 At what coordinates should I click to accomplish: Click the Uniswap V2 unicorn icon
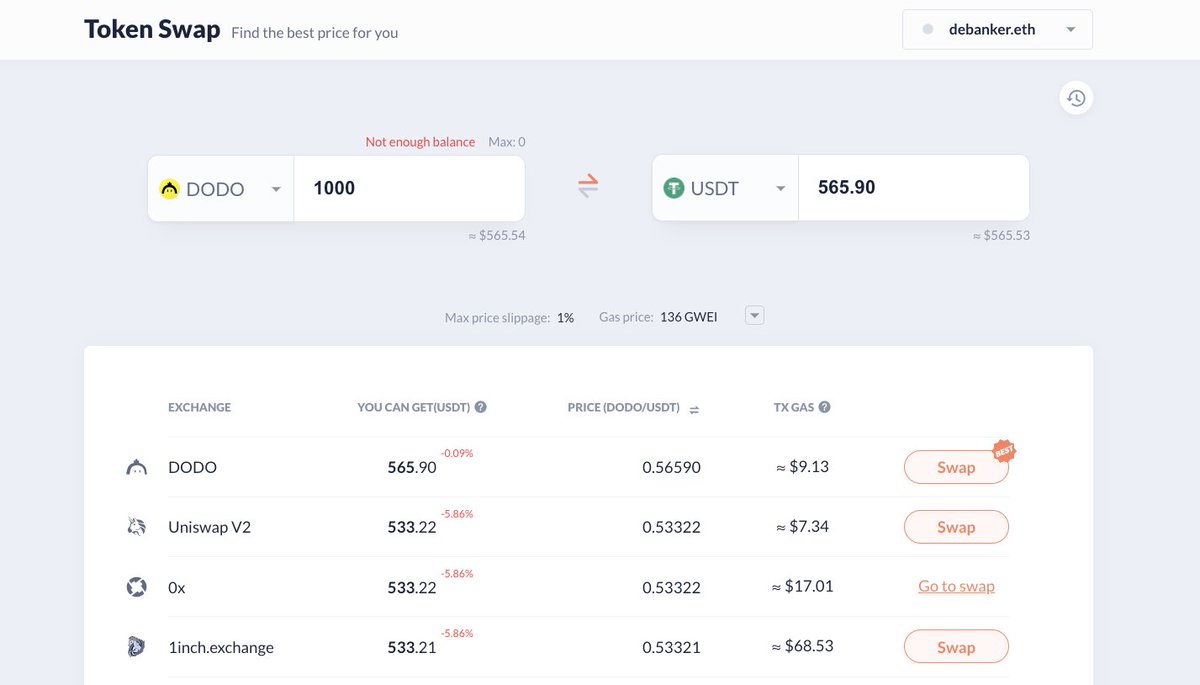[x=137, y=527]
